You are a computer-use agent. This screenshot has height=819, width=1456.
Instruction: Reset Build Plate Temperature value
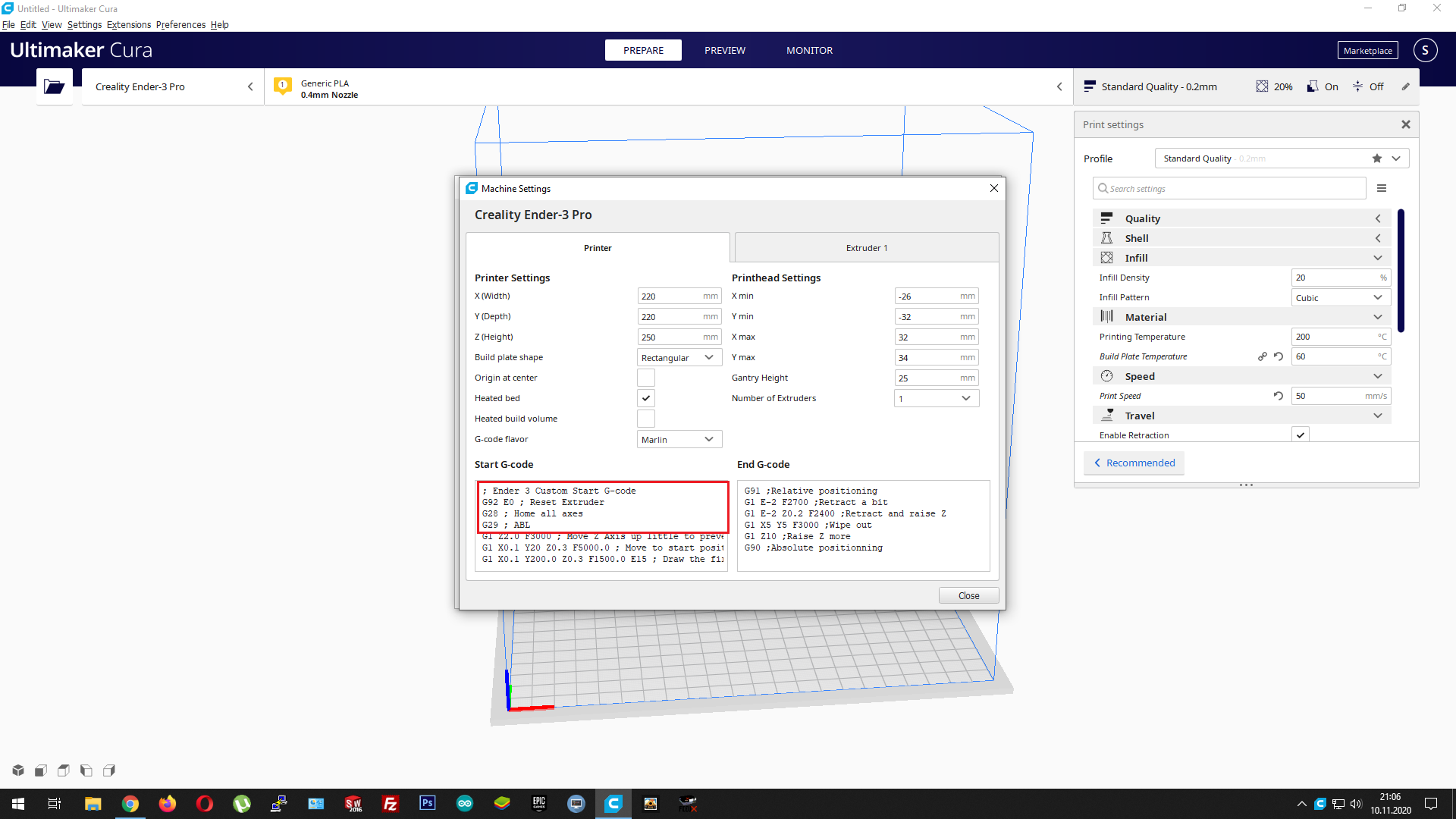[1279, 356]
